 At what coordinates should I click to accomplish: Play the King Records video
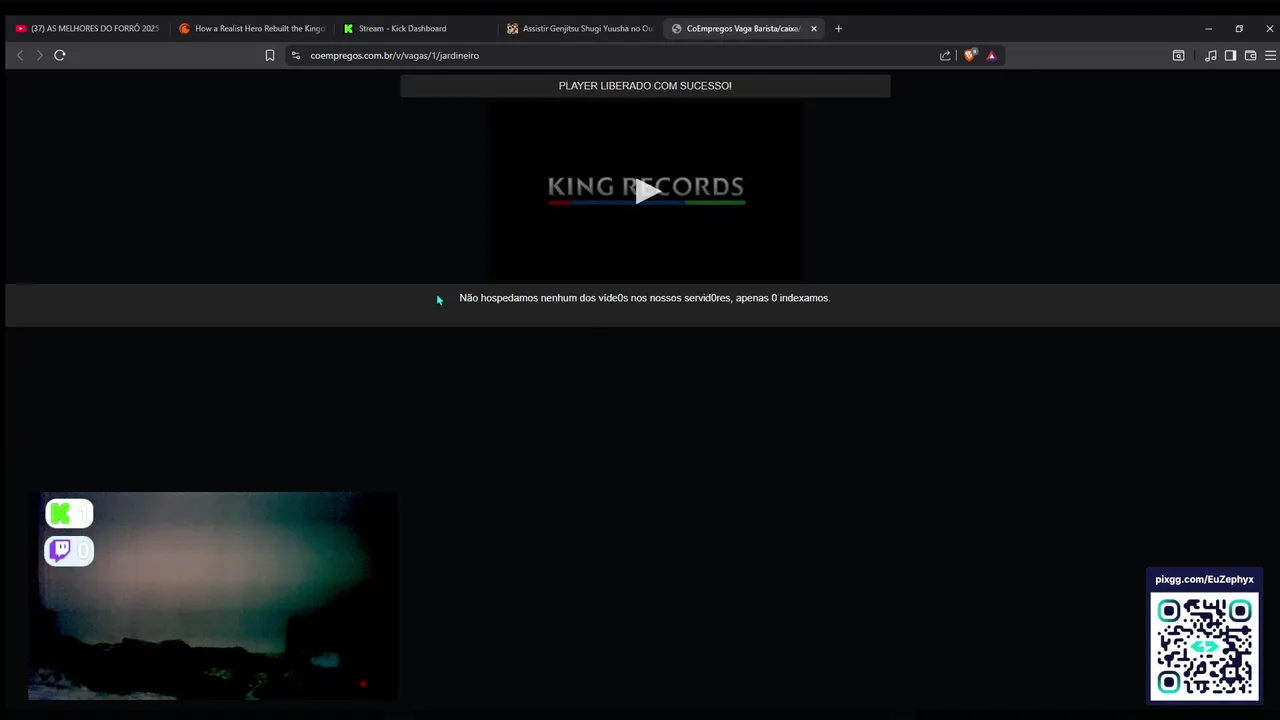pyautogui.click(x=646, y=191)
